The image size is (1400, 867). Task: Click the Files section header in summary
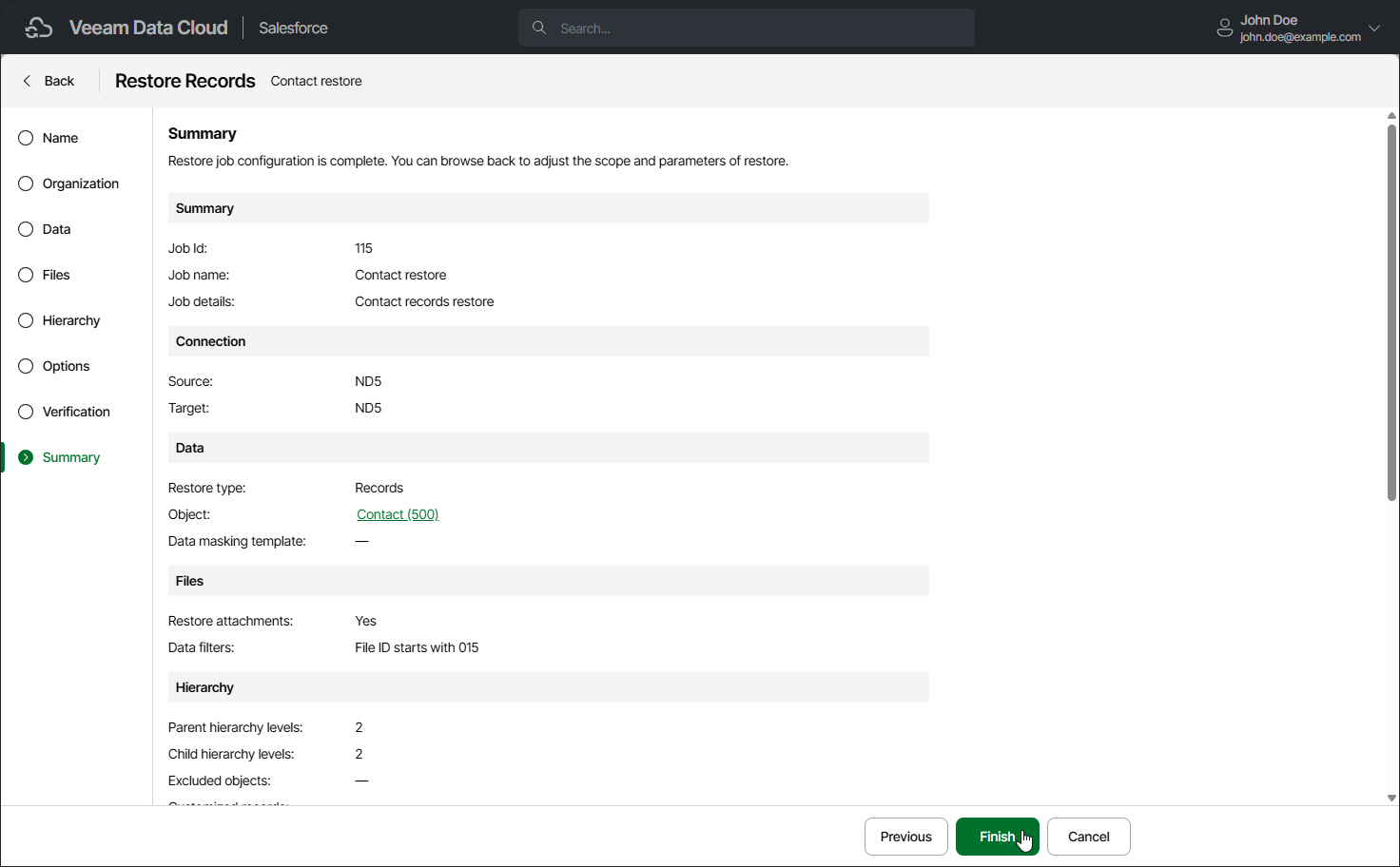(549, 581)
